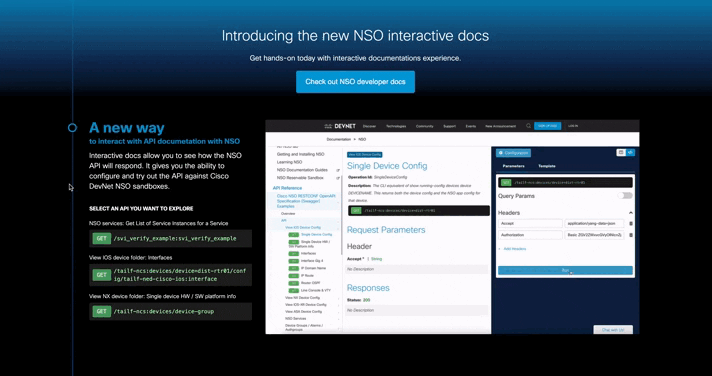
Task: Click the Authorization header name field
Action: click(x=530, y=235)
